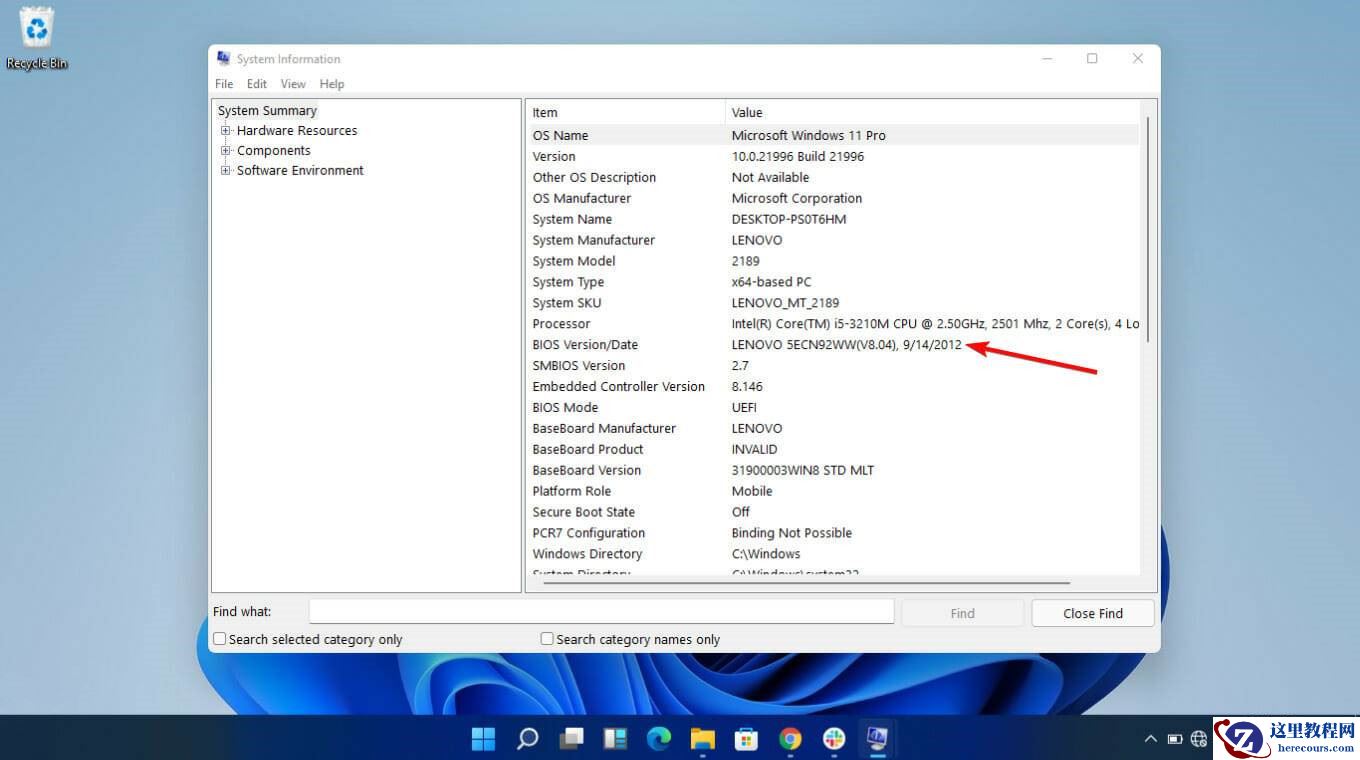Open the Recycle Bin on the desktop

pos(36,30)
